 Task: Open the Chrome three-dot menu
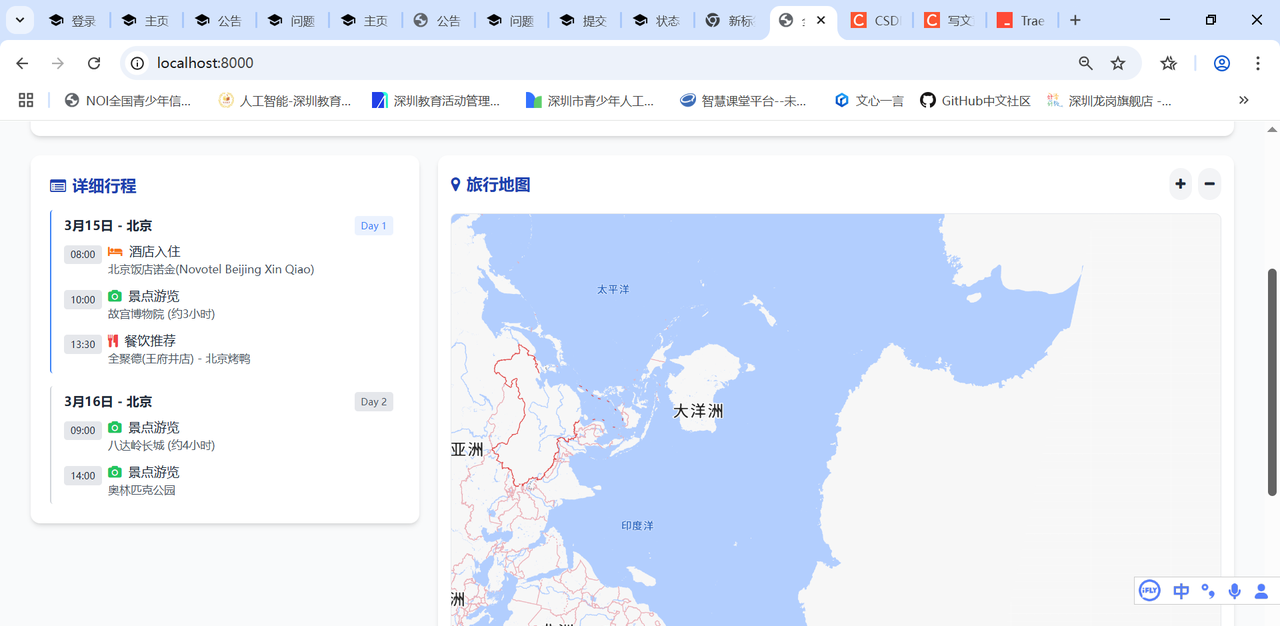click(1257, 62)
